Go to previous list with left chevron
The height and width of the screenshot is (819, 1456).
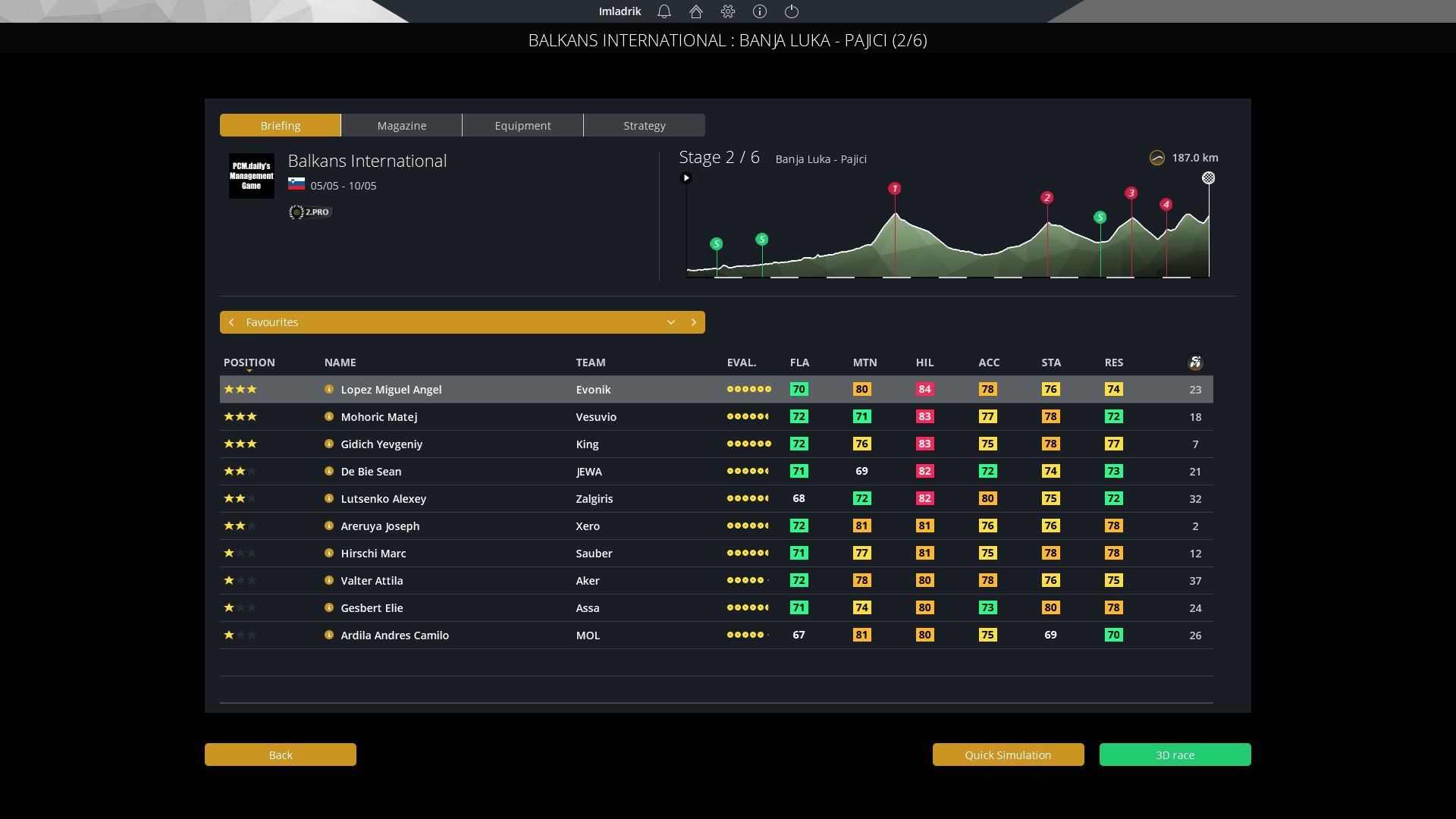point(232,322)
